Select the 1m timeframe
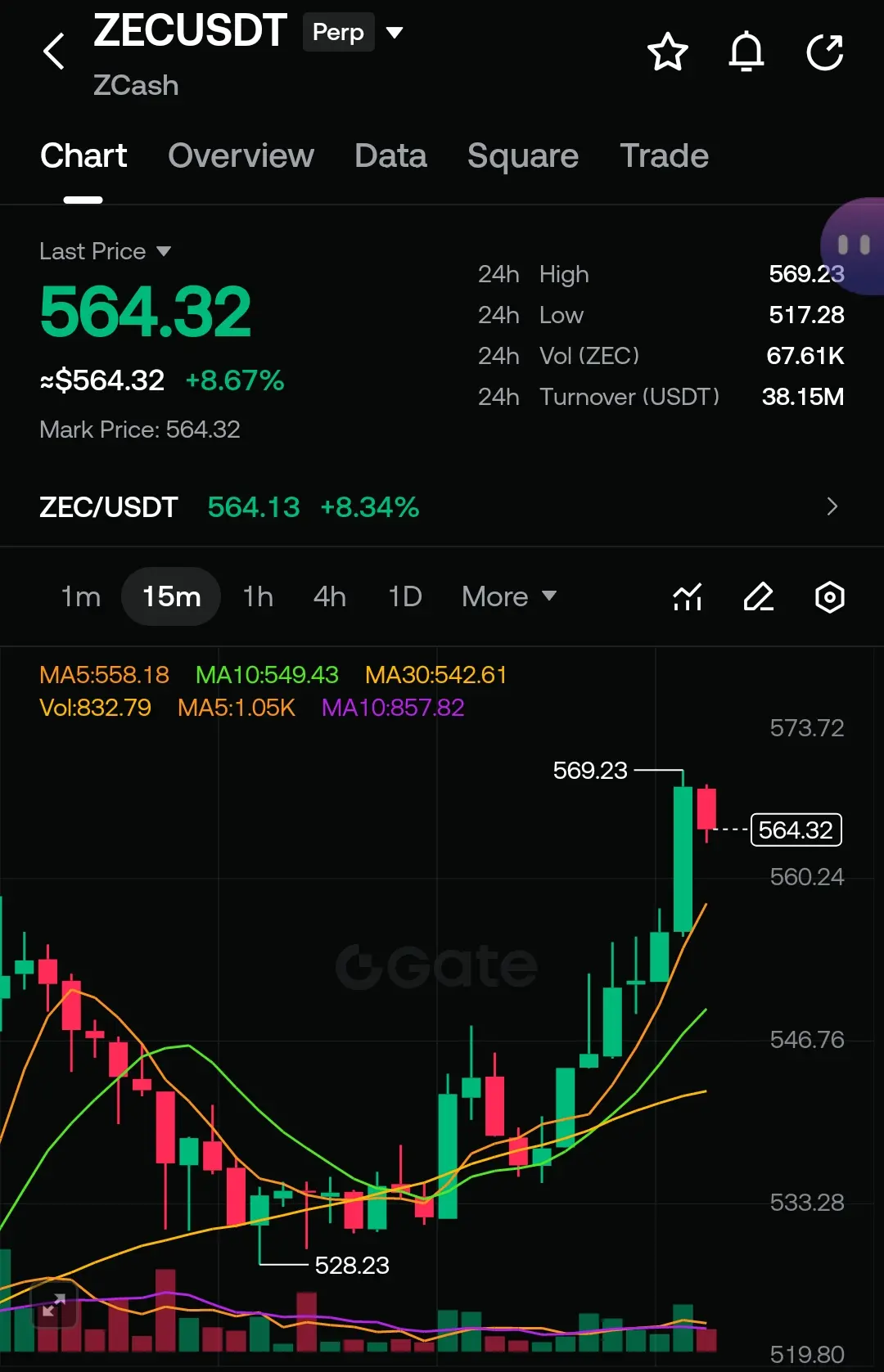The height and width of the screenshot is (1372, 884). coord(81,596)
